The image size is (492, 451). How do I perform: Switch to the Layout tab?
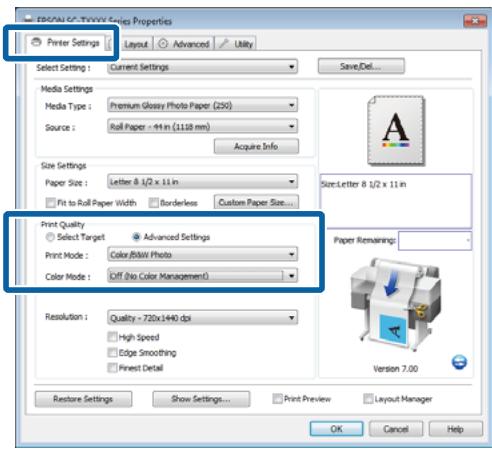136,44
